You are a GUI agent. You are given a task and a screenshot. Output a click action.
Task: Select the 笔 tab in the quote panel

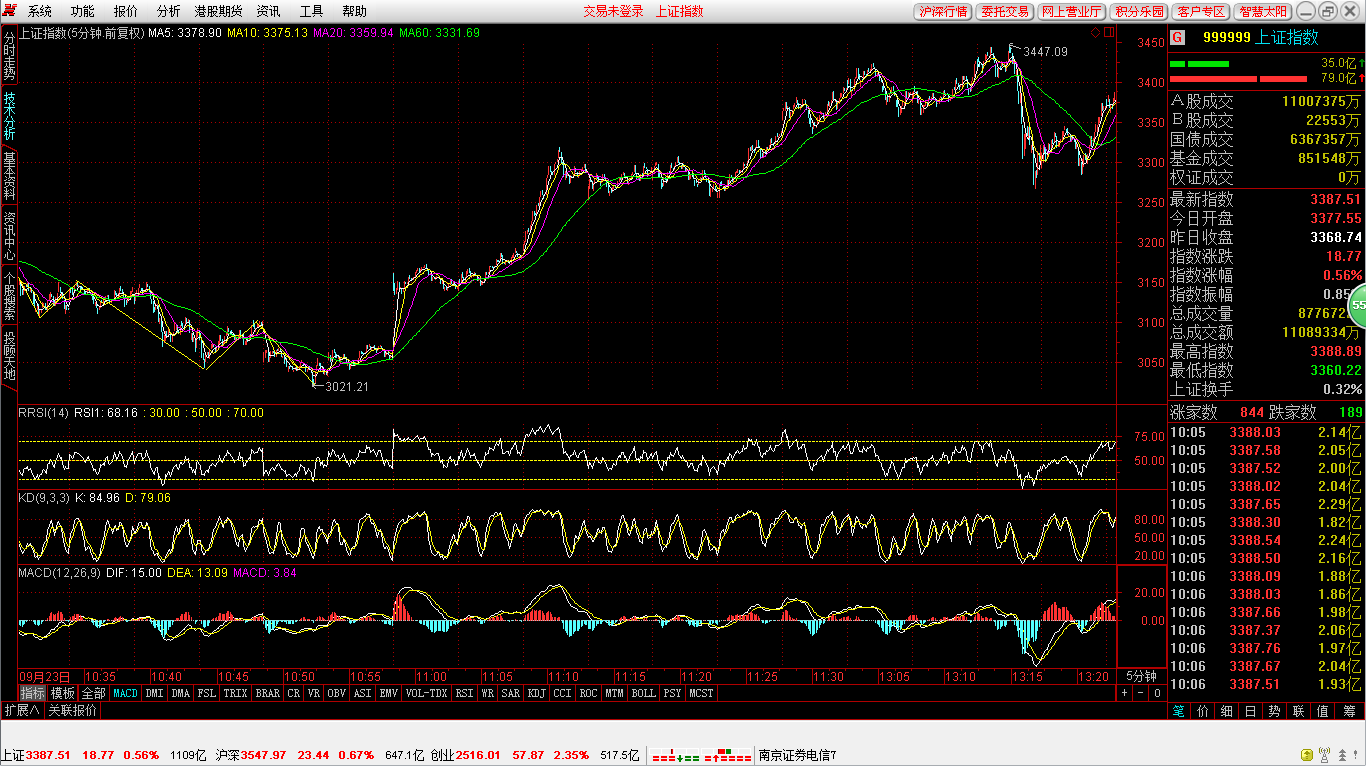pos(1179,711)
